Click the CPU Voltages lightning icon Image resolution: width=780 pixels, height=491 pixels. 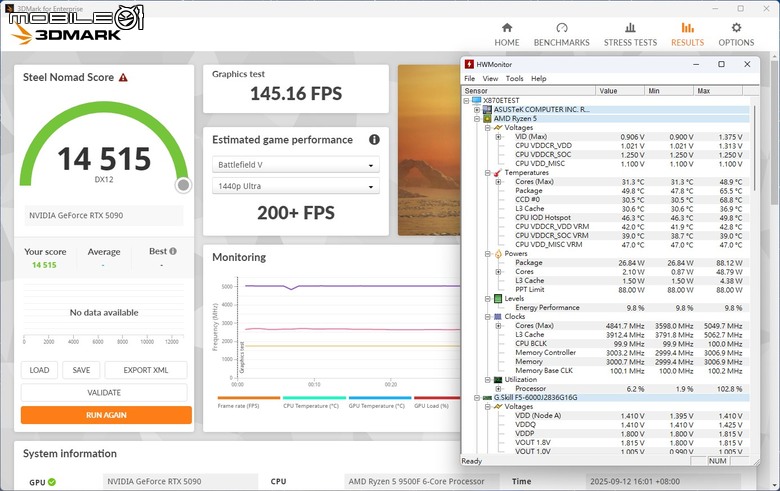point(498,128)
